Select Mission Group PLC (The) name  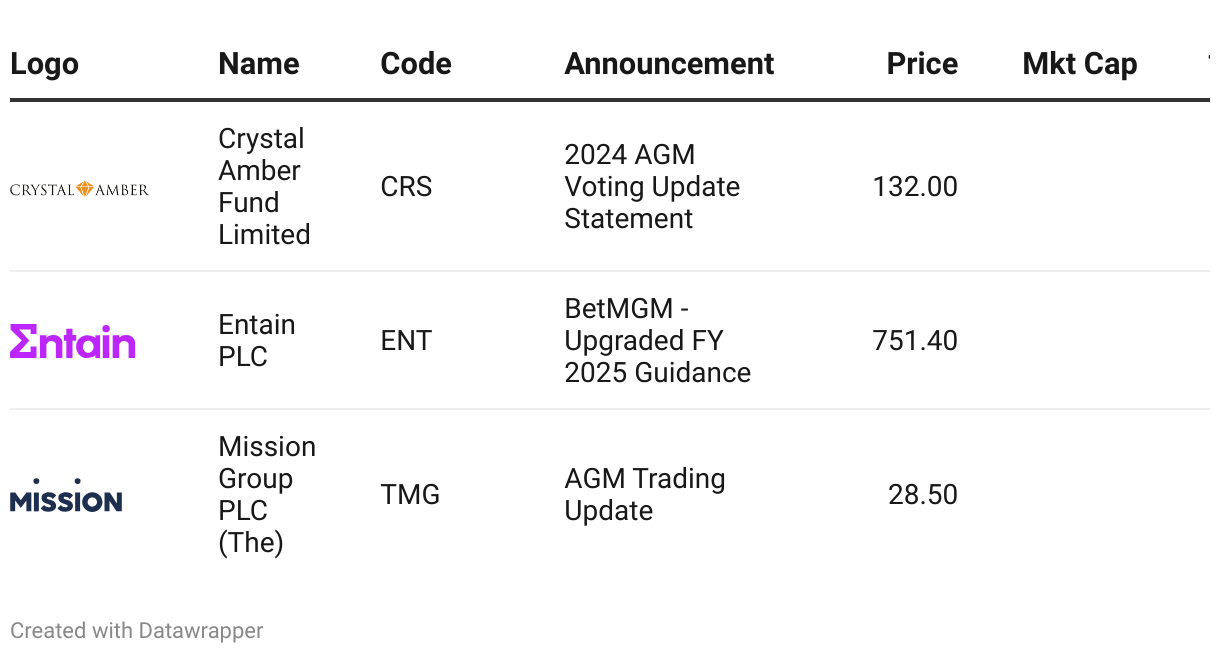click(266, 495)
